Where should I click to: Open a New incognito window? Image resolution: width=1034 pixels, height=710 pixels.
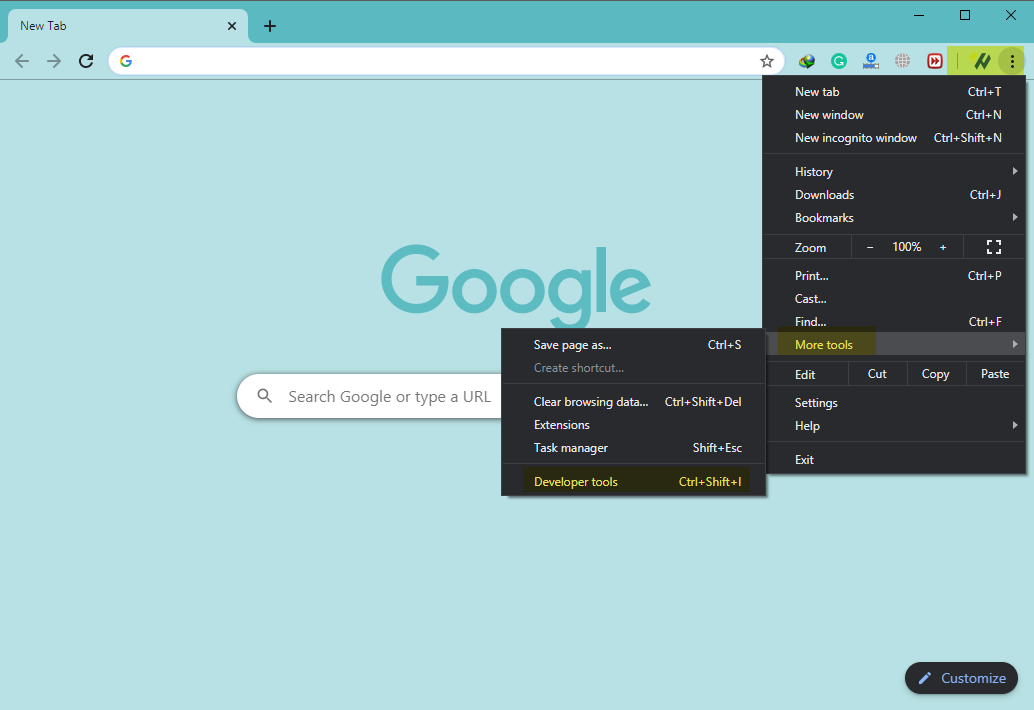894,138
